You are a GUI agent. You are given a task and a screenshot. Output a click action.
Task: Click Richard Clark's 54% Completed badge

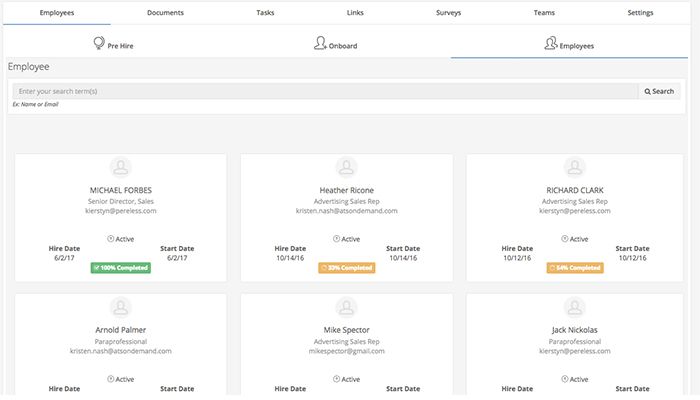click(x=573, y=268)
